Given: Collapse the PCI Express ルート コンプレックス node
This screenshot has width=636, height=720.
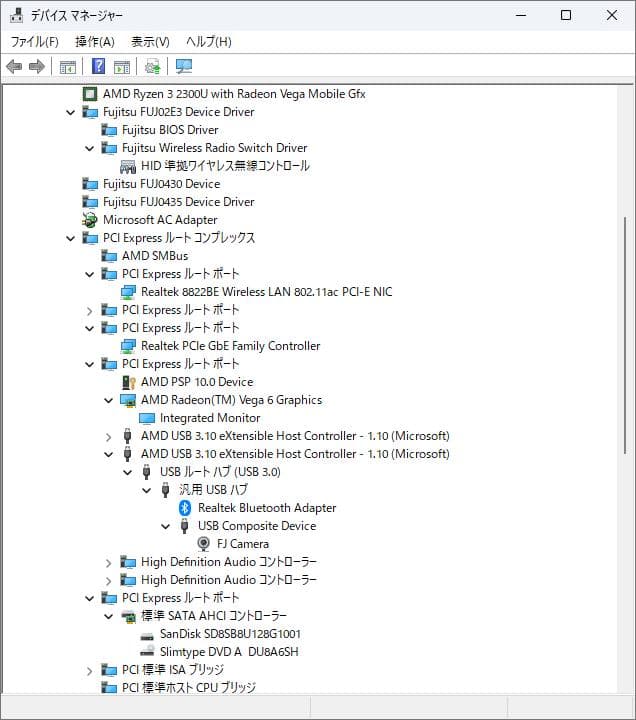Looking at the screenshot, I should click(x=71, y=238).
